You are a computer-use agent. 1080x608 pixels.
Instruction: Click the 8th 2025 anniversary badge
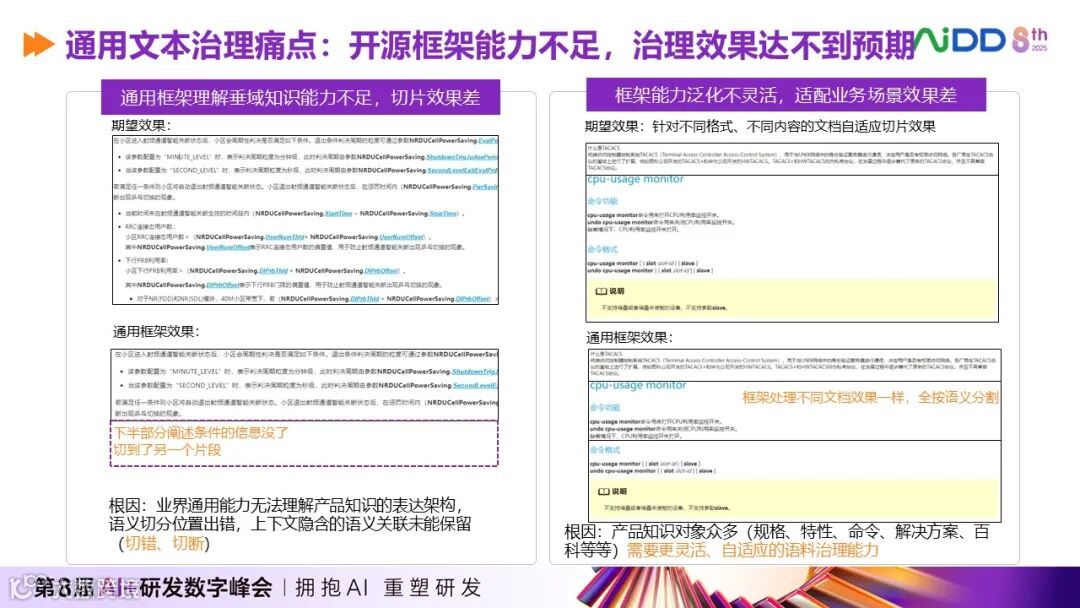[1030, 40]
